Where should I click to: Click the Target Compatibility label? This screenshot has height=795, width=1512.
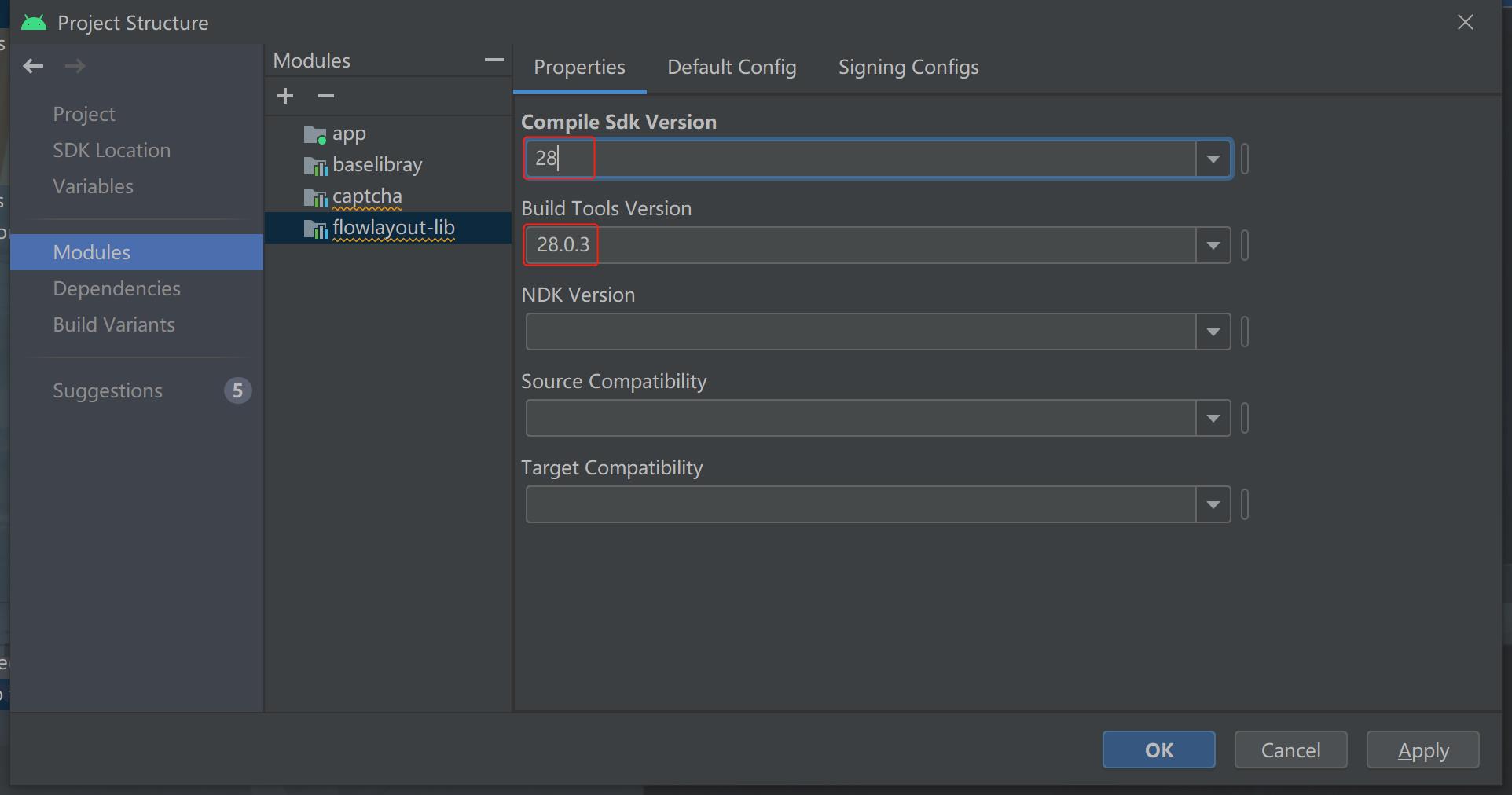(x=612, y=468)
